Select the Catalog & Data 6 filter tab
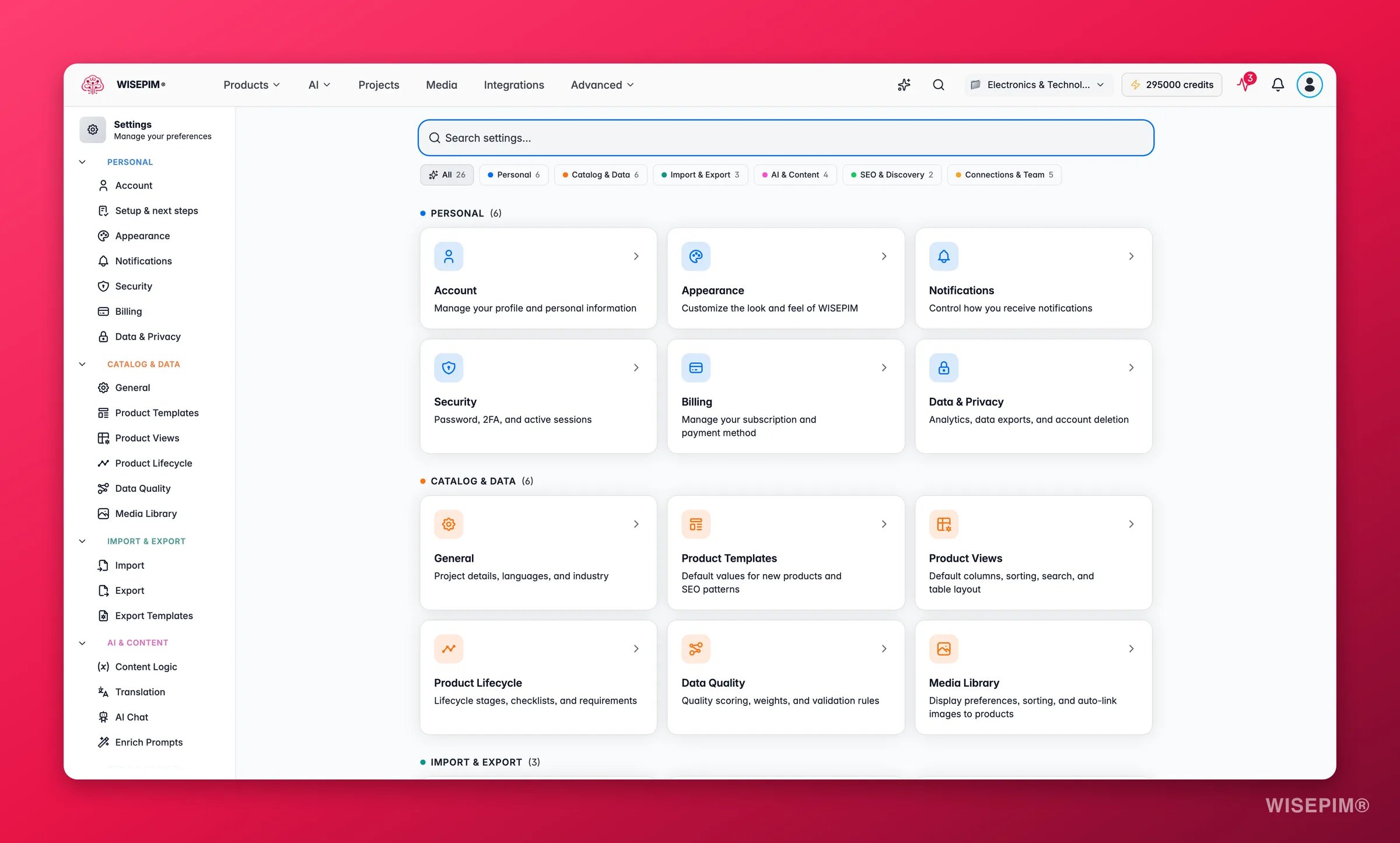The width and height of the screenshot is (1400, 843). tap(600, 174)
